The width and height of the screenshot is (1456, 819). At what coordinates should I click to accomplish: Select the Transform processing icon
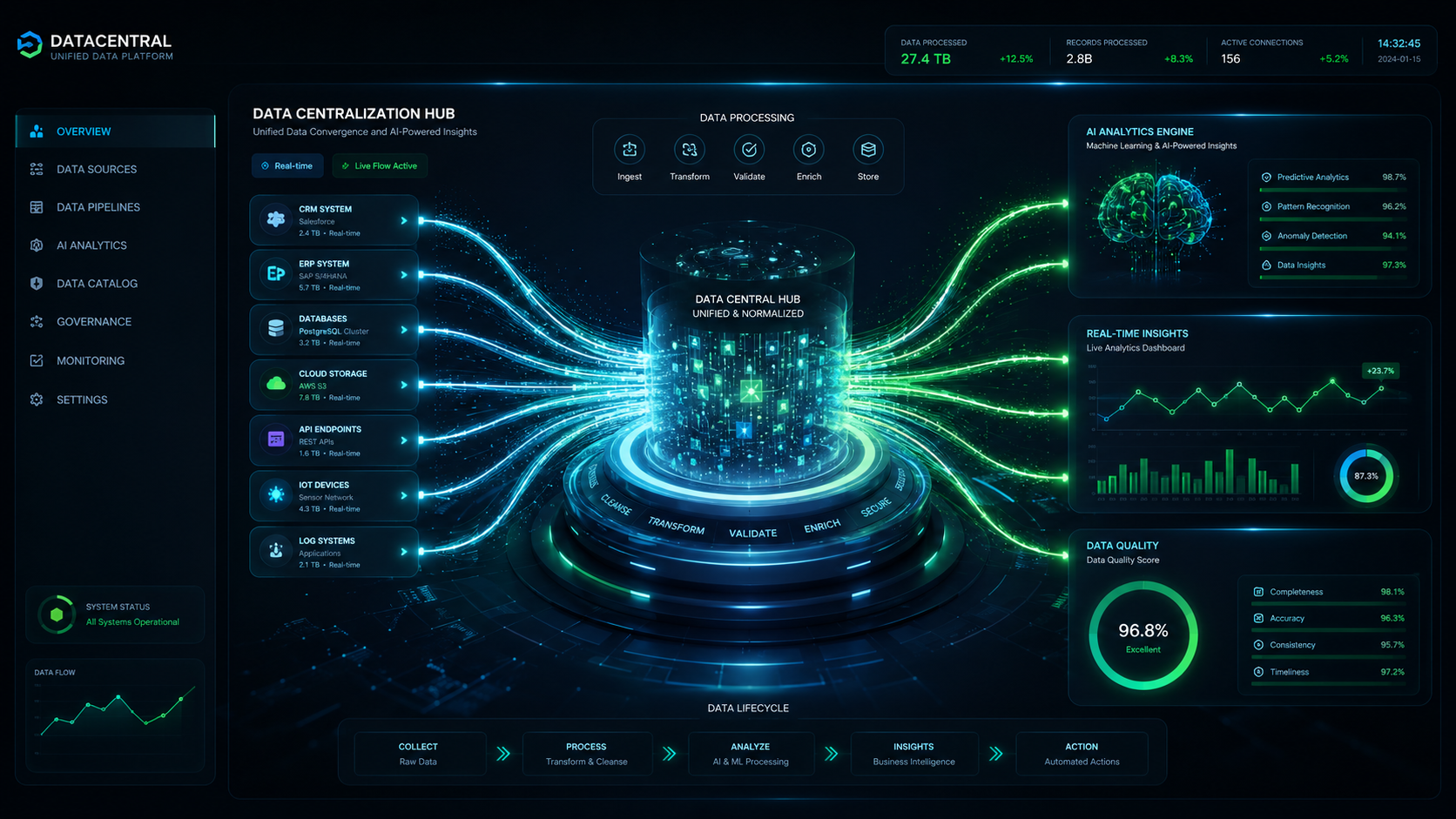pyautogui.click(x=690, y=150)
